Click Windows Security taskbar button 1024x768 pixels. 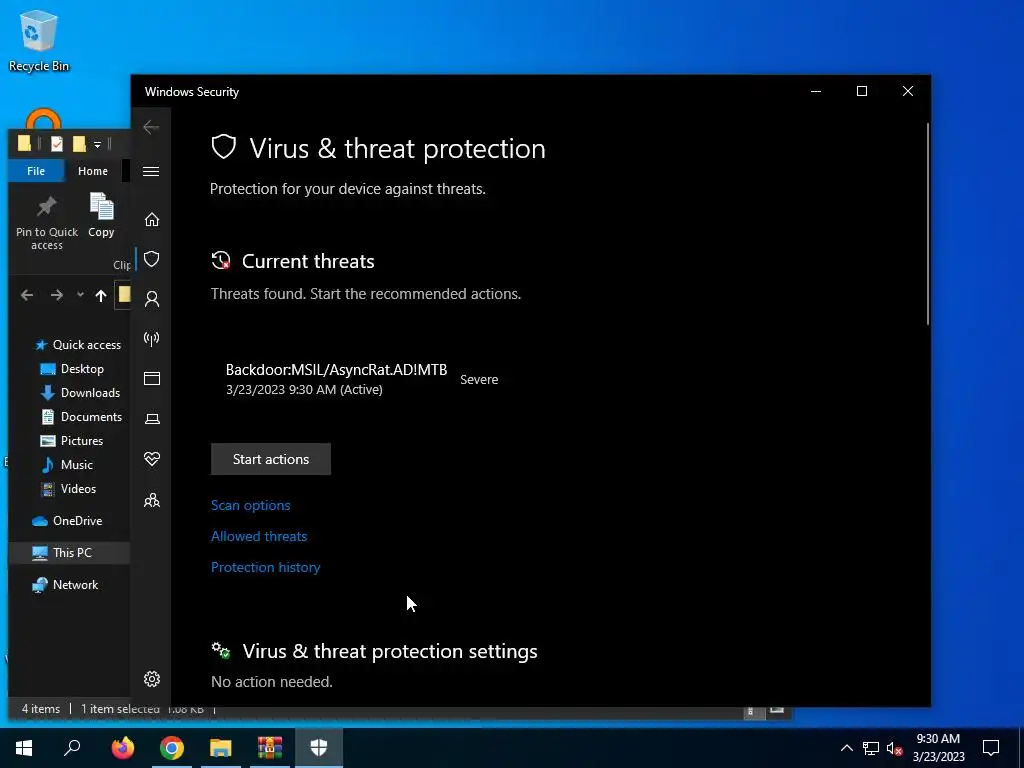[x=319, y=748]
